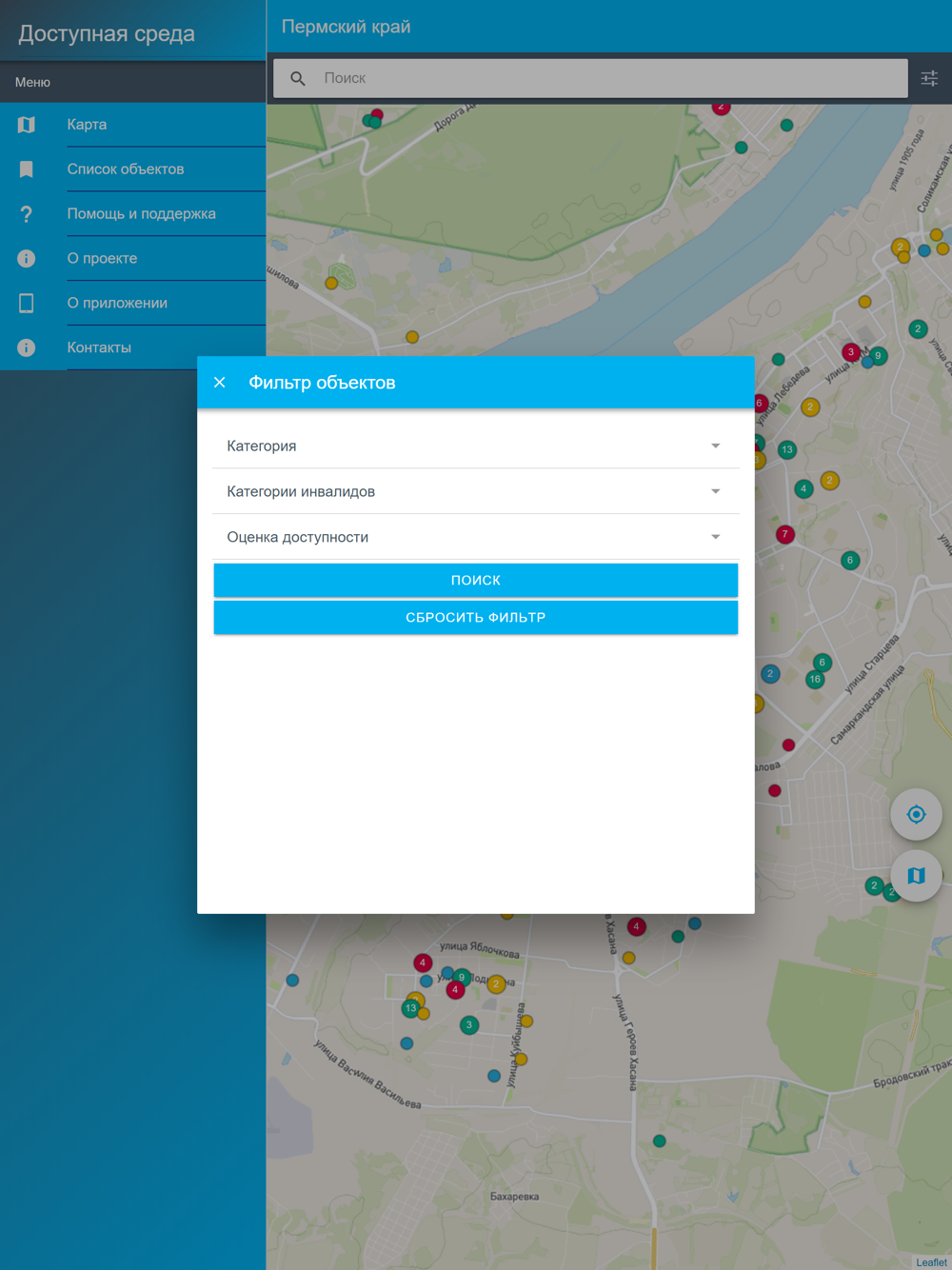Click the tablet icon beside О приложении
Screen dimensions: 952x1270
[x=27, y=304]
